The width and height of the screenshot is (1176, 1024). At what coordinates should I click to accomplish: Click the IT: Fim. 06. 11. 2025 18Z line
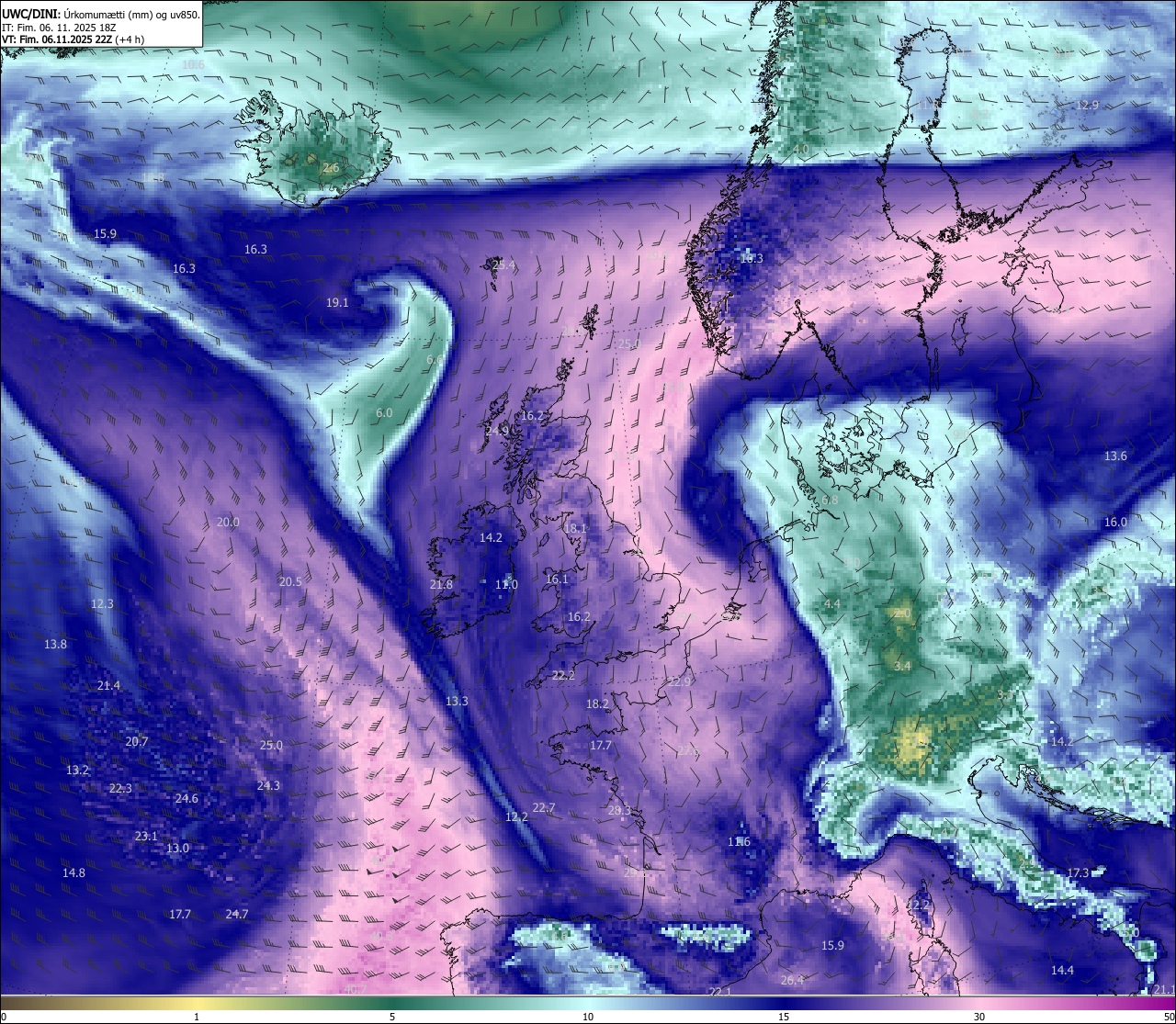click(x=58, y=27)
